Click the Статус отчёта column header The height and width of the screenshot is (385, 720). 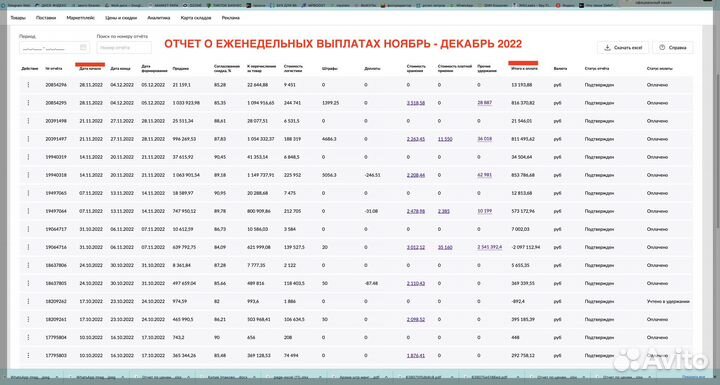(596, 68)
